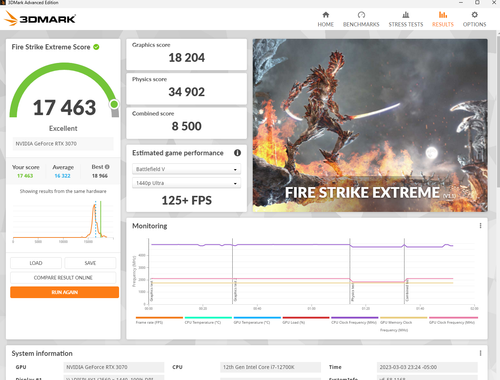Click COMPARE RESULT ONLINE button
500x380 pixels.
tap(63, 278)
